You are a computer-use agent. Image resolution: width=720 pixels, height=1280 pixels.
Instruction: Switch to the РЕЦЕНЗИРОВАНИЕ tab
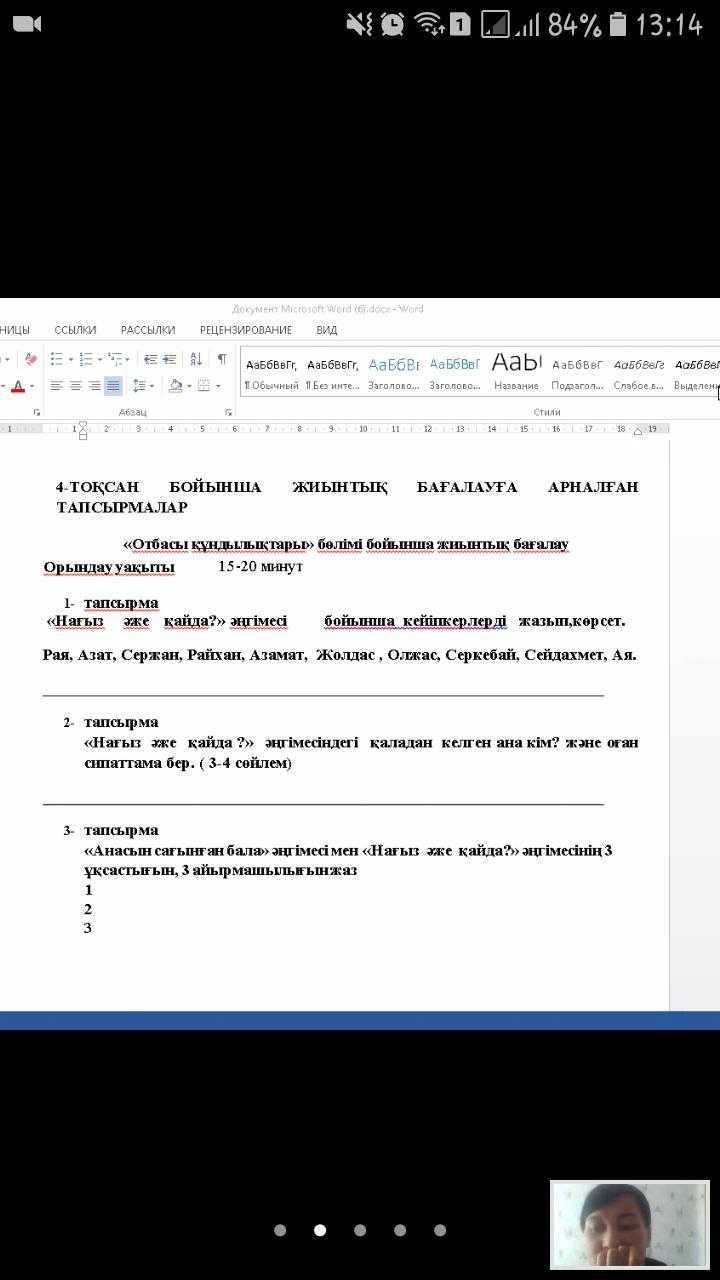246,330
